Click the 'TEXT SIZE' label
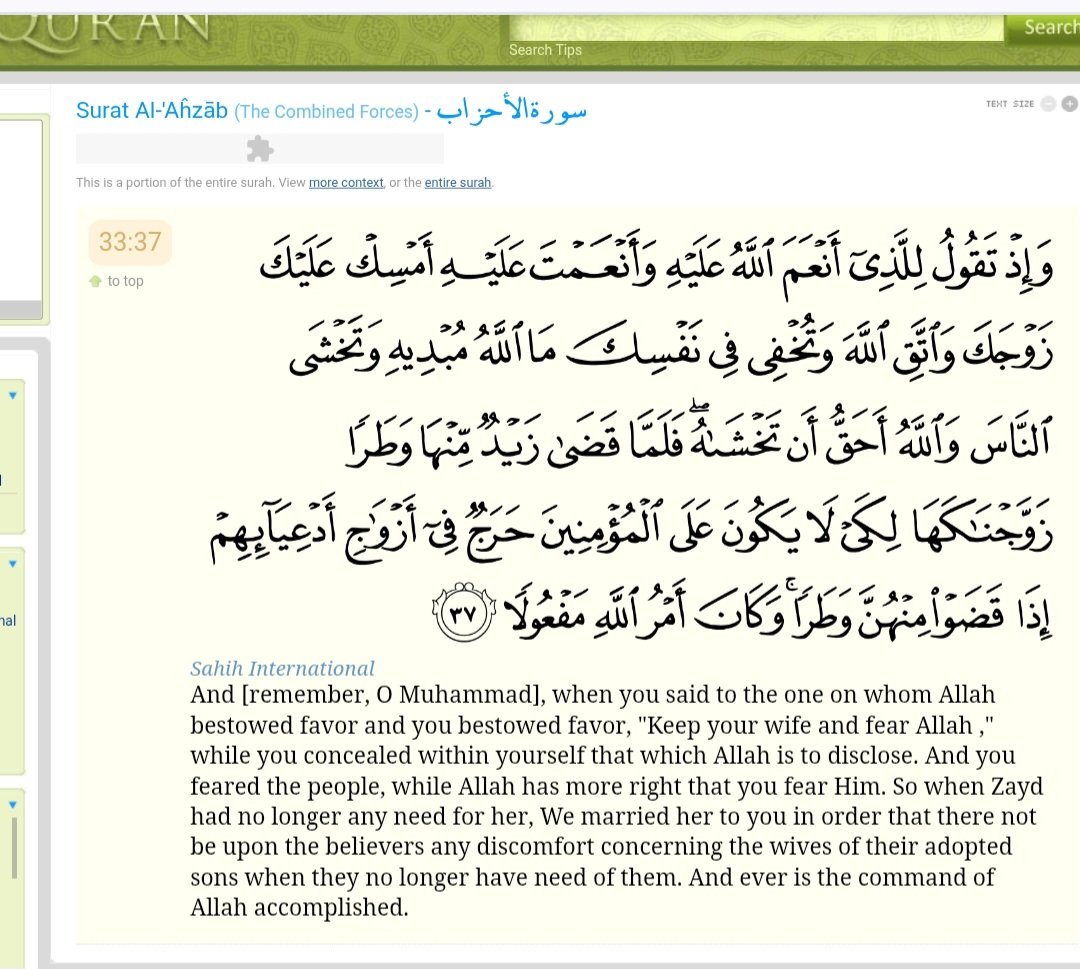The image size is (1080, 969). (x=1010, y=104)
